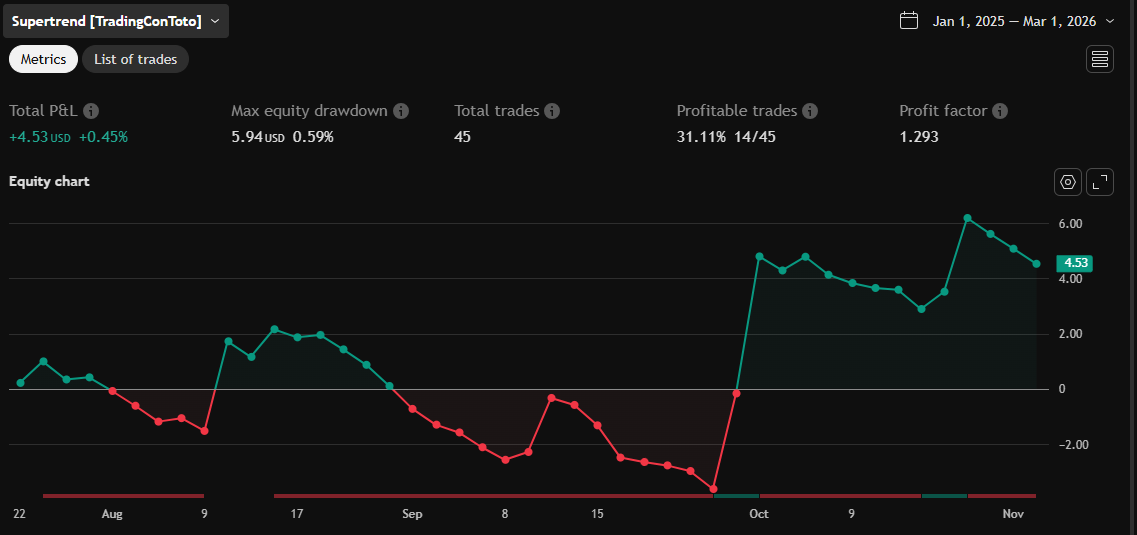Image resolution: width=1137 pixels, height=535 pixels.
Task: Show info tooltip for Total trades
Action: tap(552, 111)
